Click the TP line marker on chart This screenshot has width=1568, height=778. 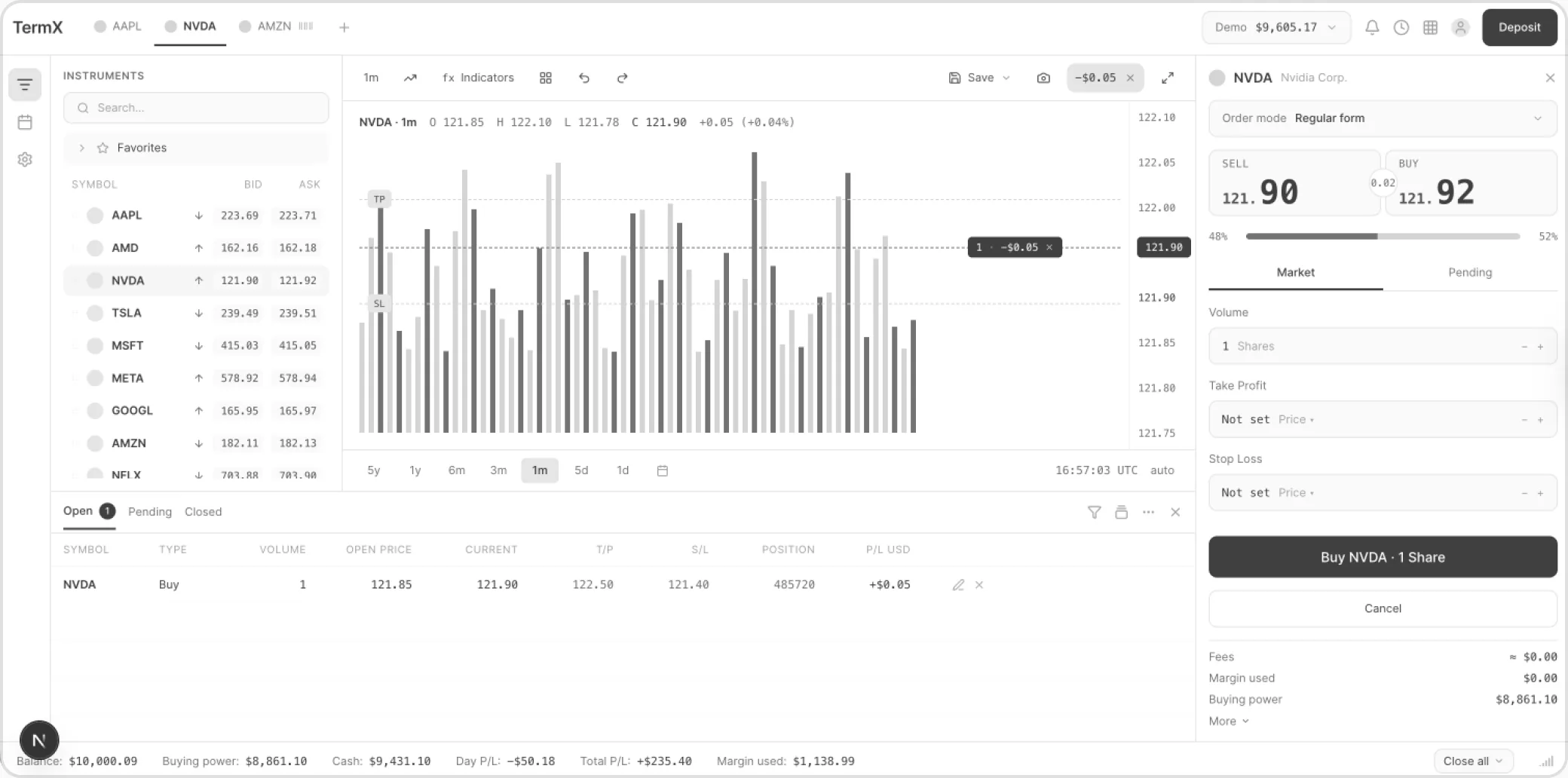coord(379,200)
